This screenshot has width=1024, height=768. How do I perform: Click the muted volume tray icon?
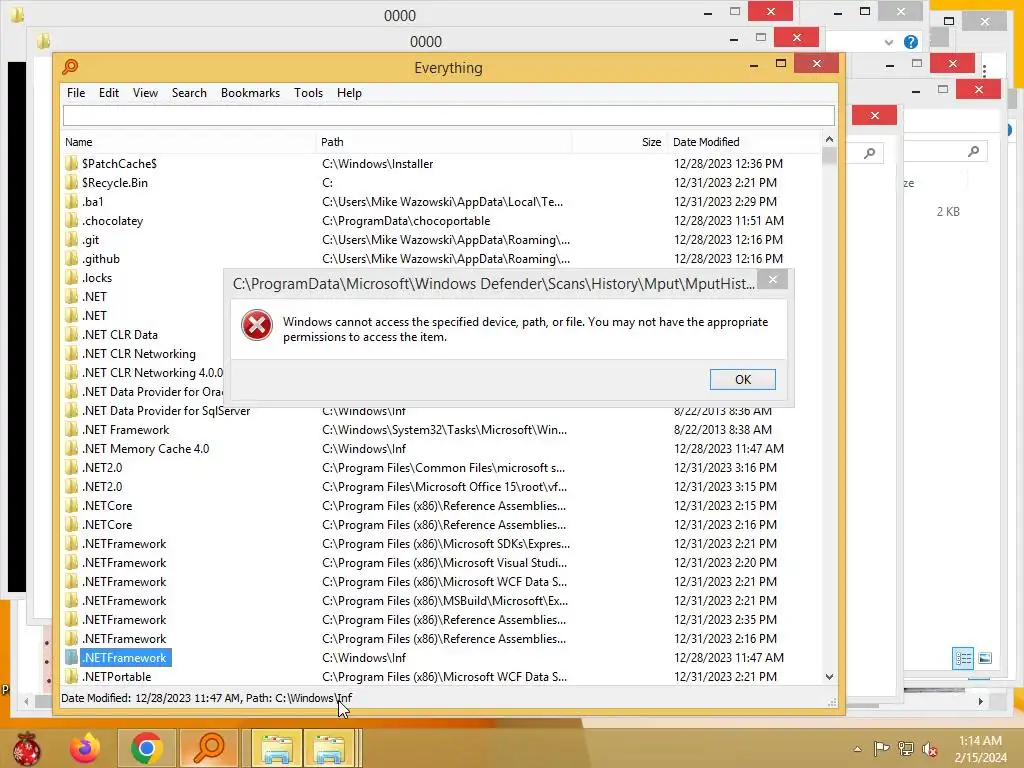tap(929, 749)
